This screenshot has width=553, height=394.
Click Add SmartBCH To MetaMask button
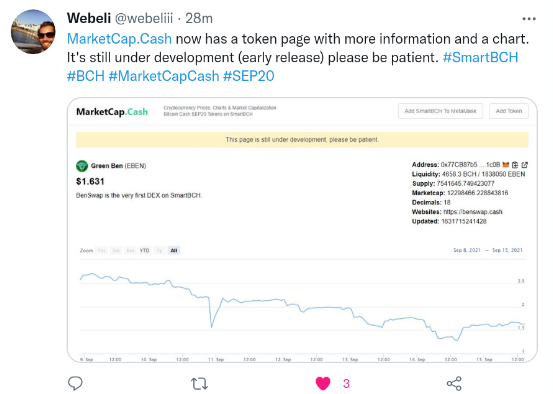[x=440, y=111]
